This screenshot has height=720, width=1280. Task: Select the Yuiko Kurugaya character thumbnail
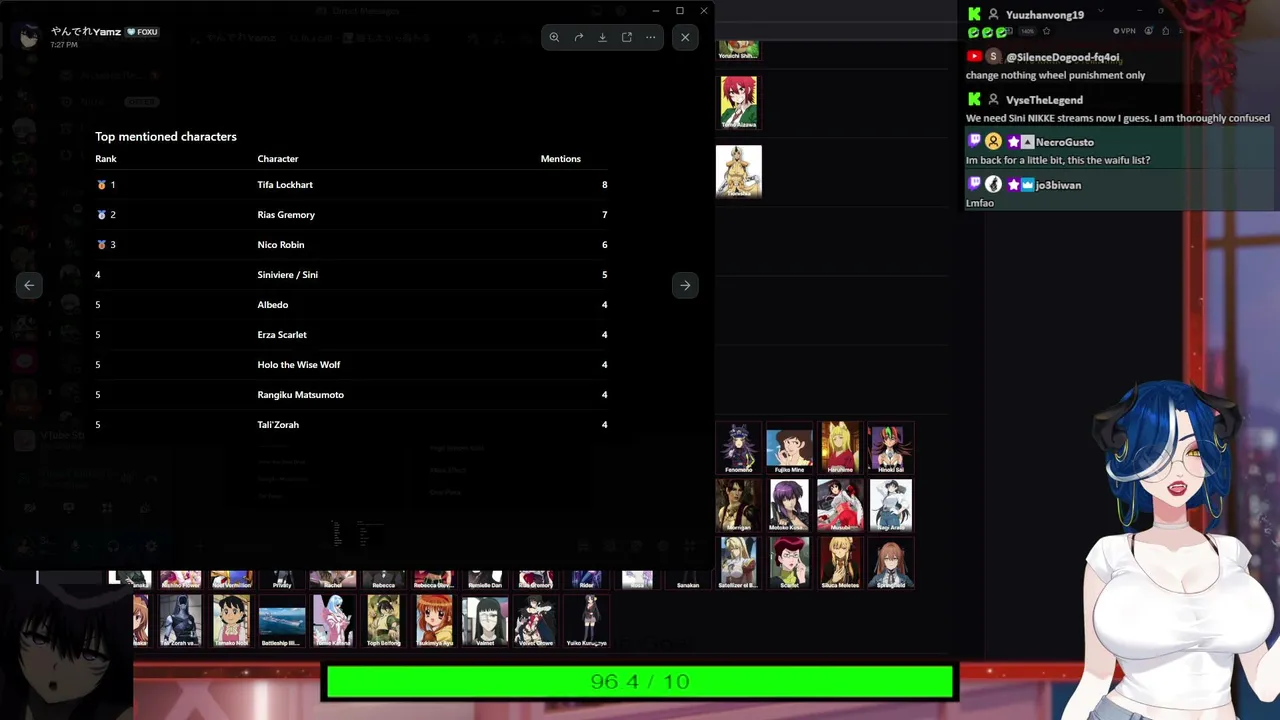coord(587,621)
